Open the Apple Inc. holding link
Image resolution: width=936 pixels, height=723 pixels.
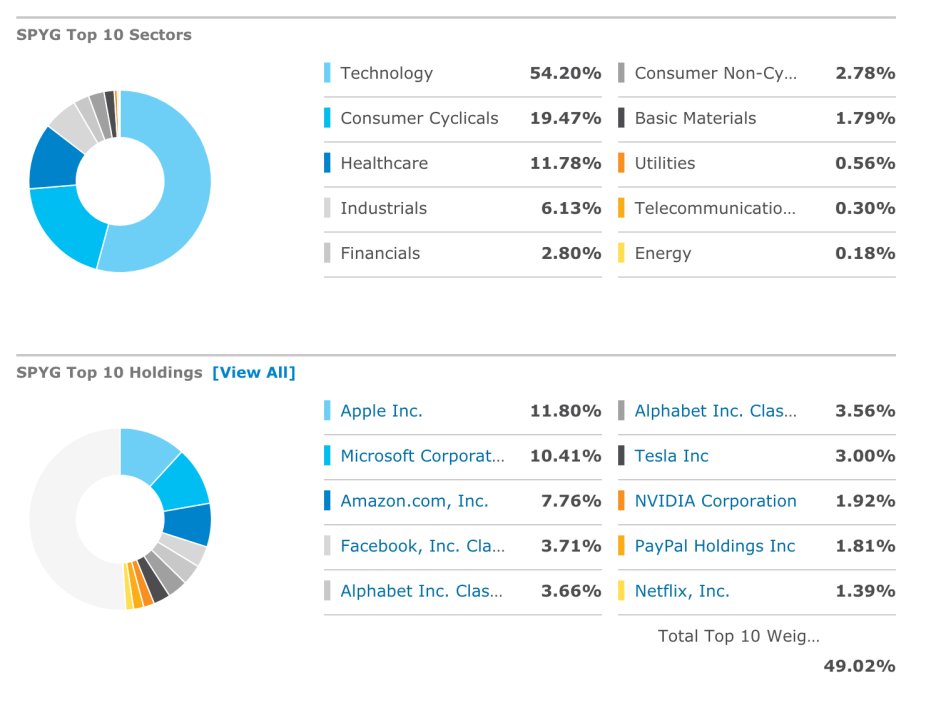coord(381,411)
